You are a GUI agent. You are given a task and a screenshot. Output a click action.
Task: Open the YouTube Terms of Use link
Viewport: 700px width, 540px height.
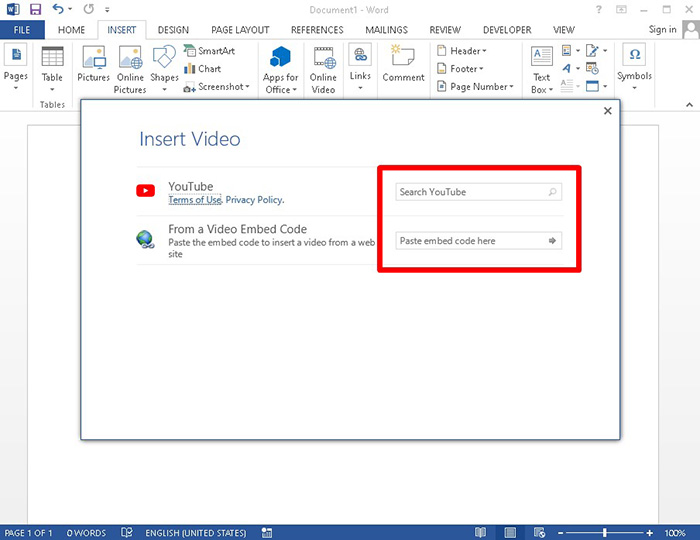[x=194, y=200]
